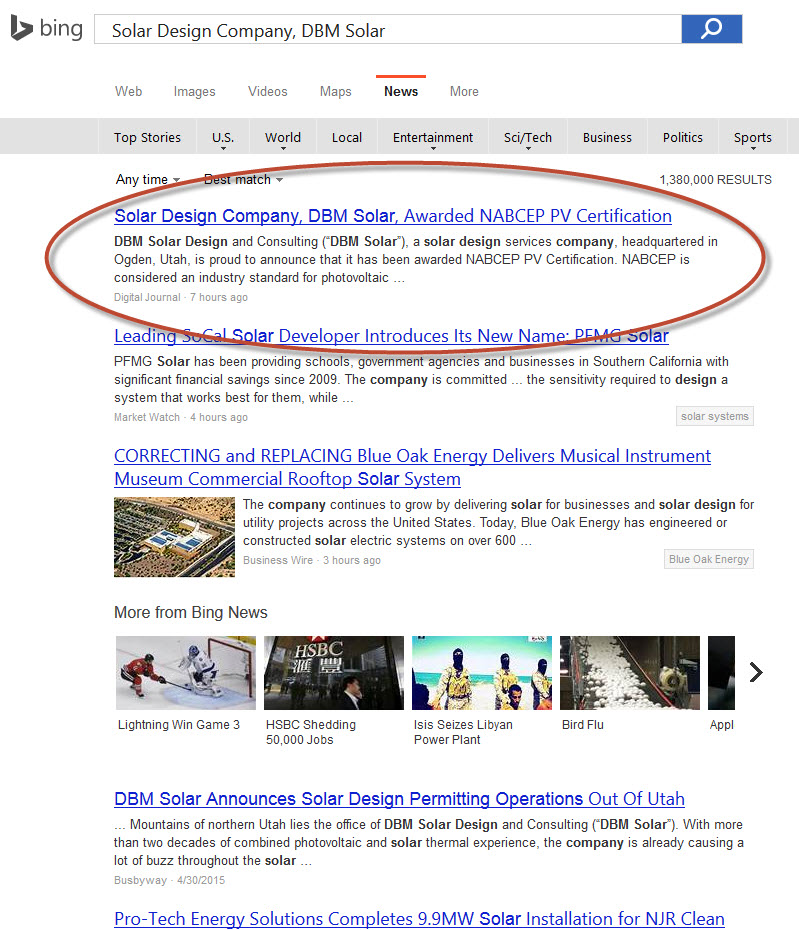Open the Bird Flu story thumbnail

[x=630, y=673]
